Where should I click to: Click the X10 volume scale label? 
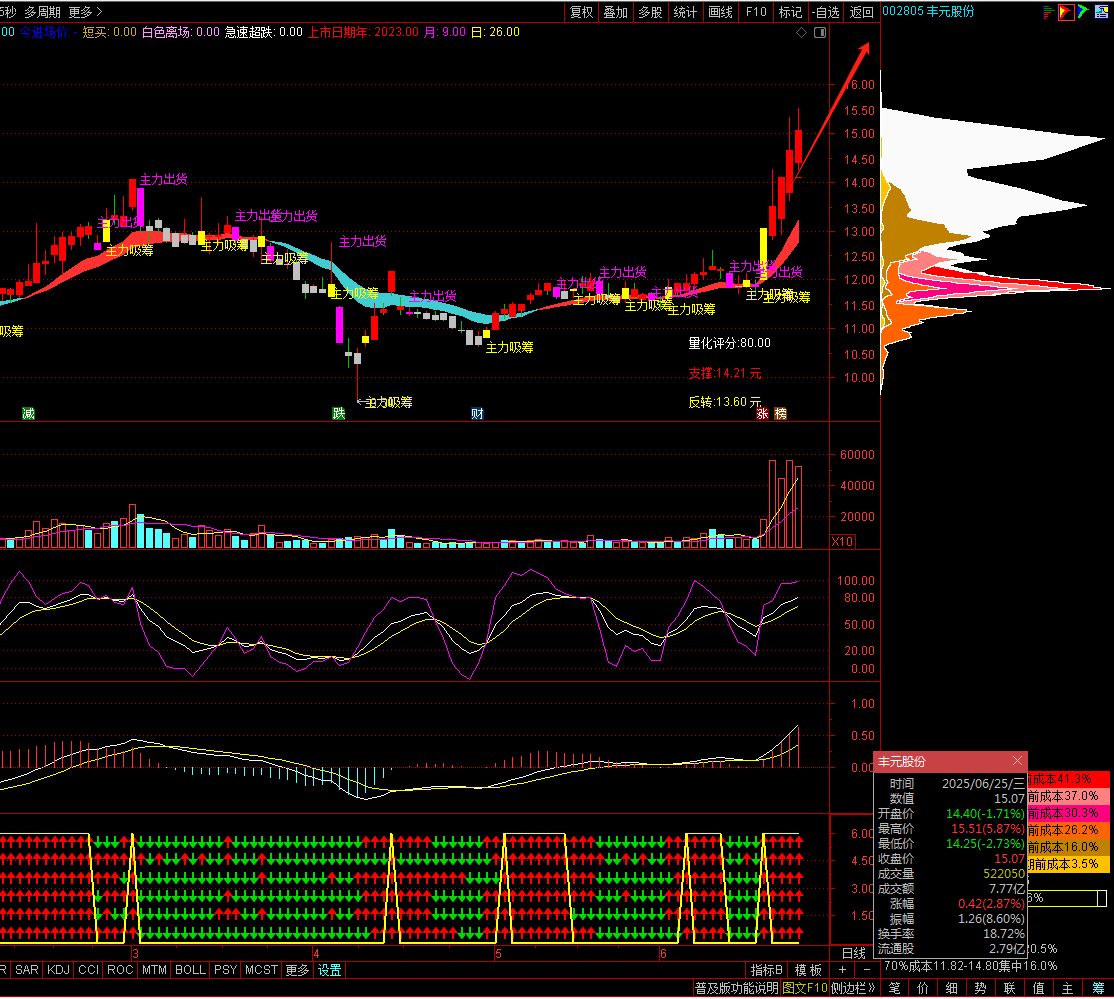click(x=843, y=541)
